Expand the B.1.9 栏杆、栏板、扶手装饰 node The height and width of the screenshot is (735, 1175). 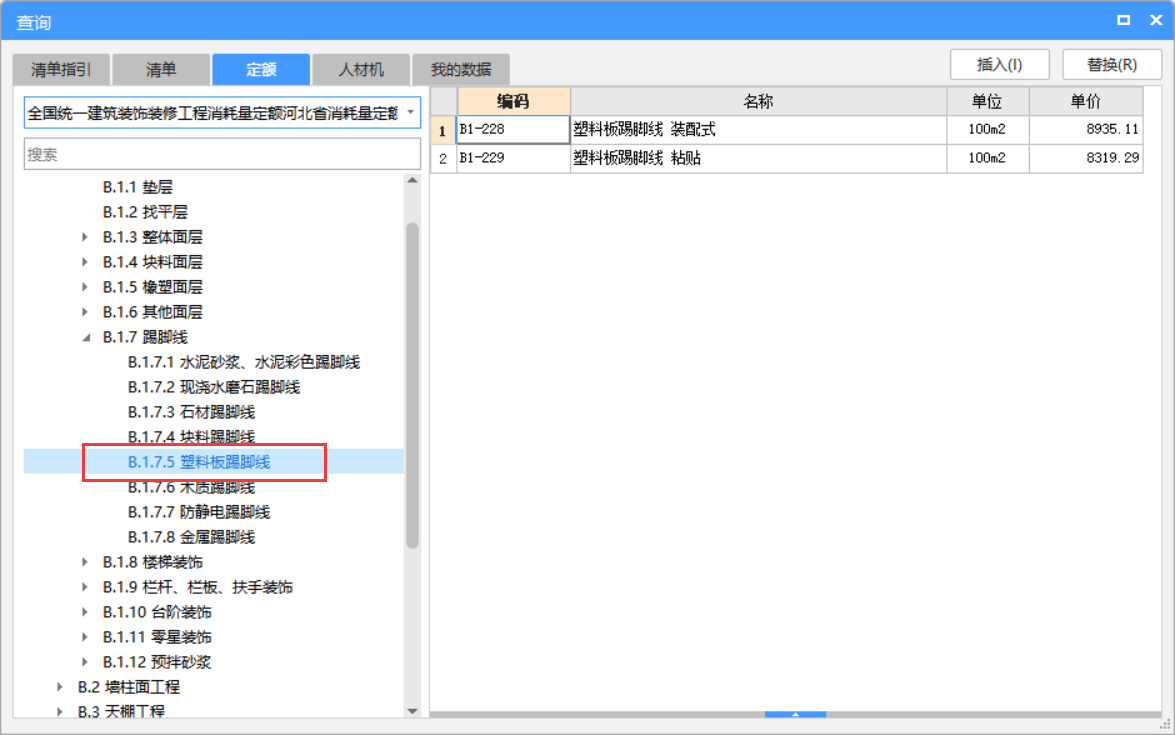(x=84, y=587)
